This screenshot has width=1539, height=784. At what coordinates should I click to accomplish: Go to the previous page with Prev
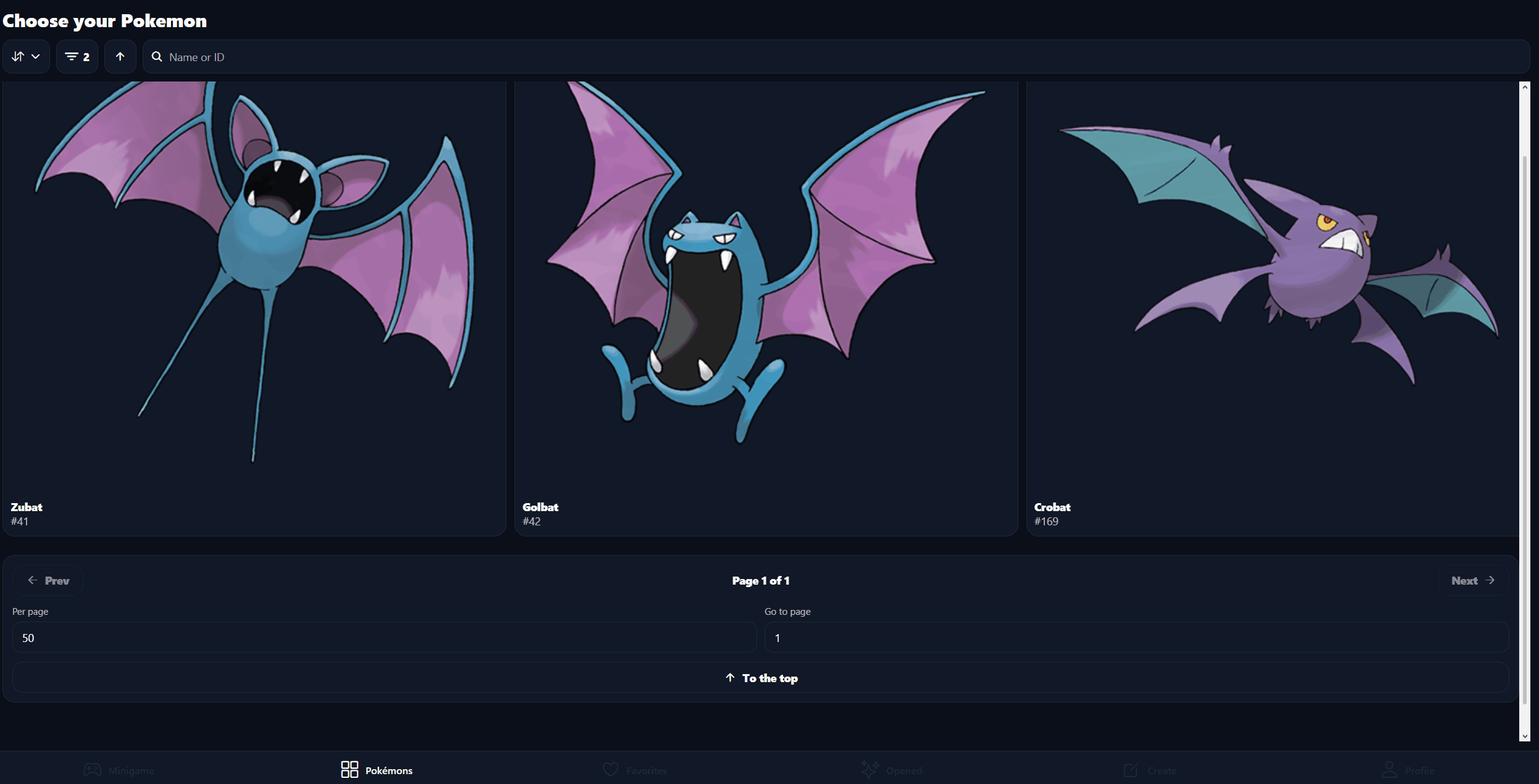tap(48, 580)
